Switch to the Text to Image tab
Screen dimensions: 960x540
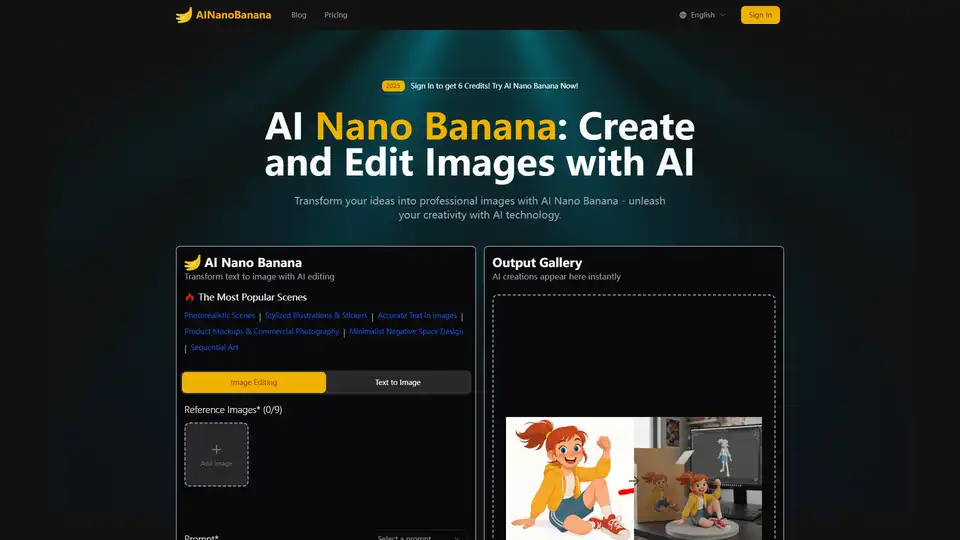click(x=398, y=382)
